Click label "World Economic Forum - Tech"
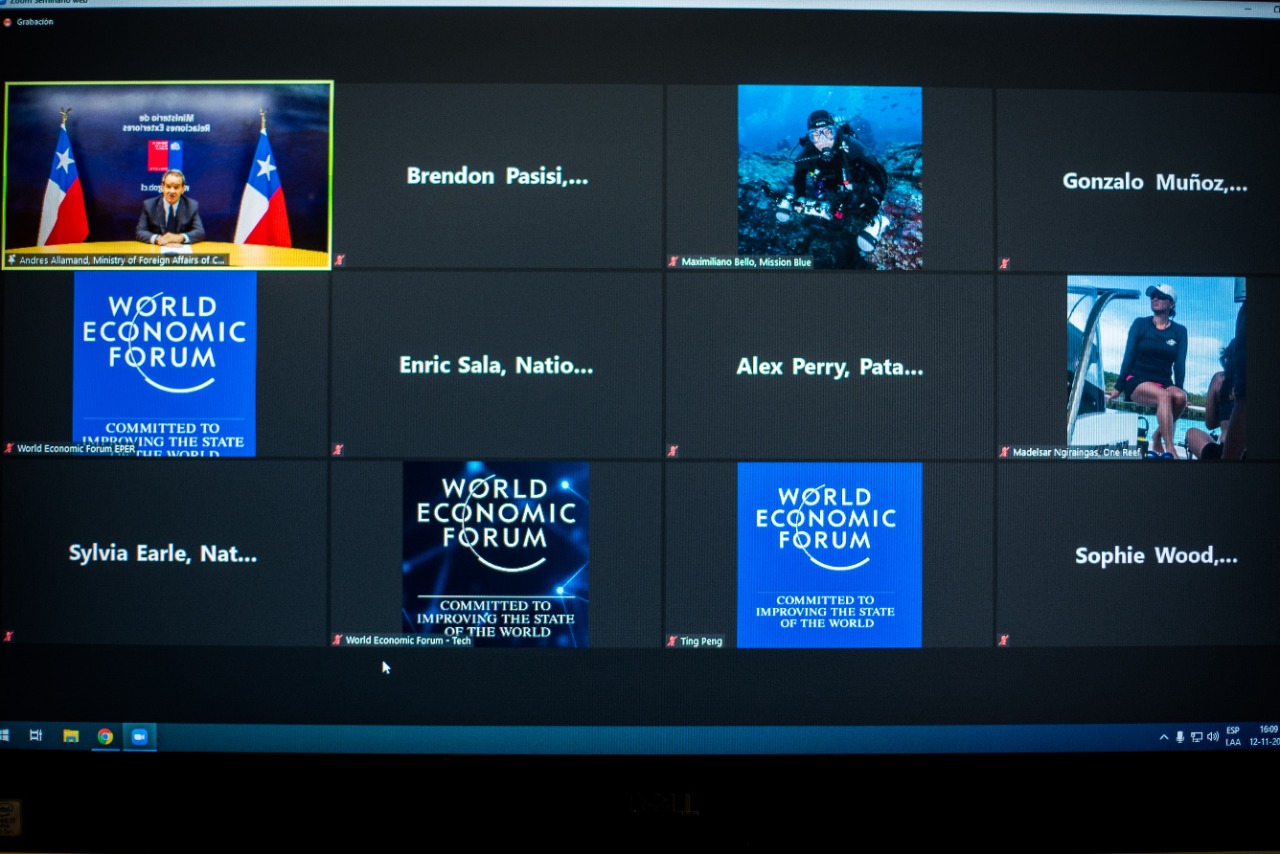This screenshot has width=1280, height=854. (408, 640)
